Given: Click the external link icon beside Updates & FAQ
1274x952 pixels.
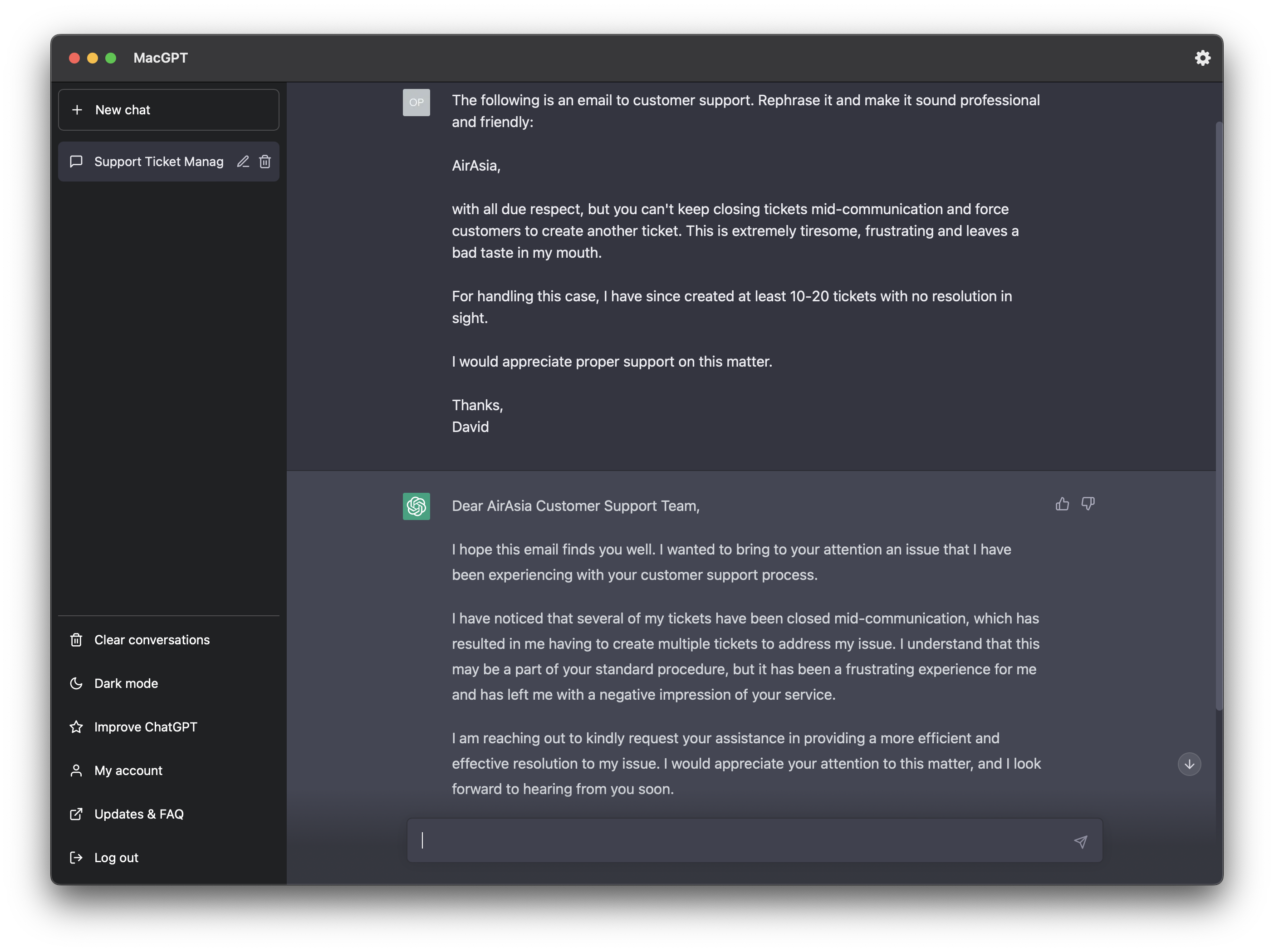Looking at the screenshot, I should click(x=76, y=814).
